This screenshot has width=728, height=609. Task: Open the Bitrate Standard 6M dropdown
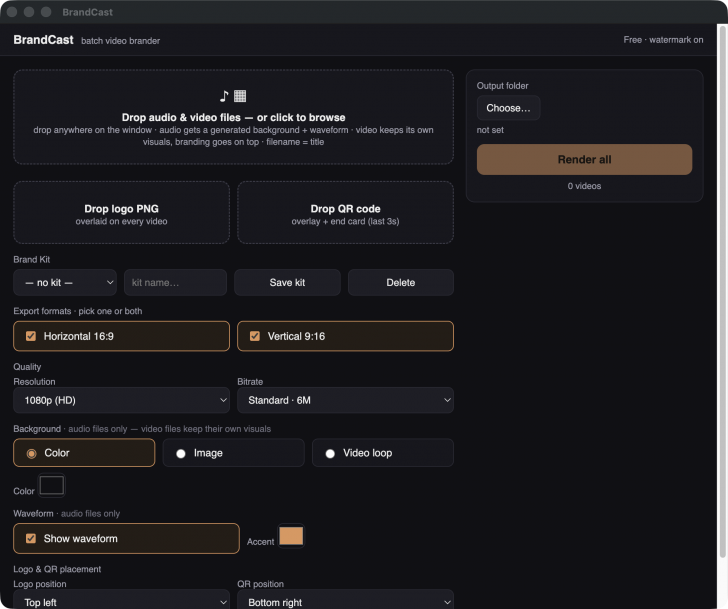coord(345,400)
